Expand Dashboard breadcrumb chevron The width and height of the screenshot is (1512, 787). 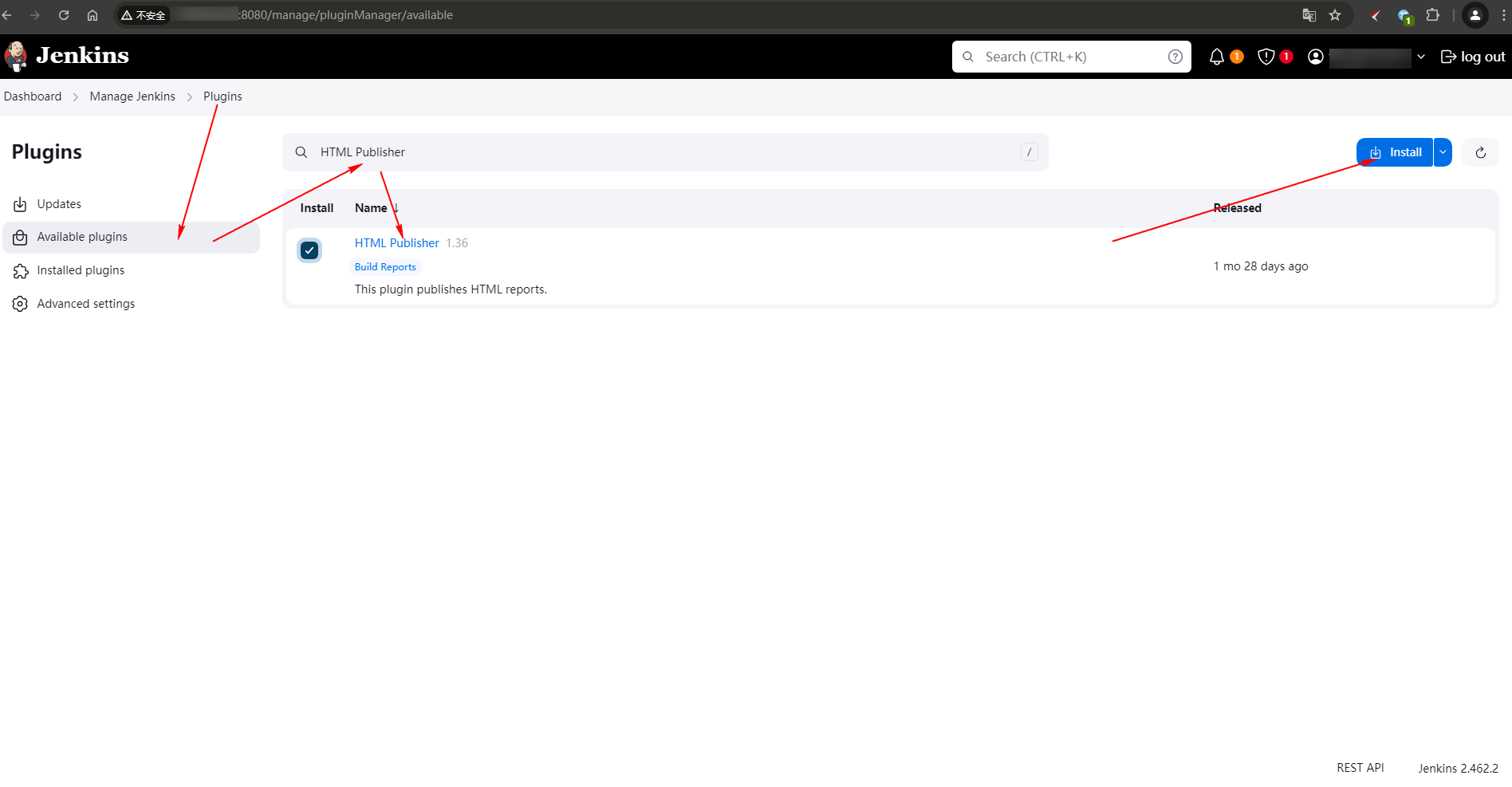point(76,96)
